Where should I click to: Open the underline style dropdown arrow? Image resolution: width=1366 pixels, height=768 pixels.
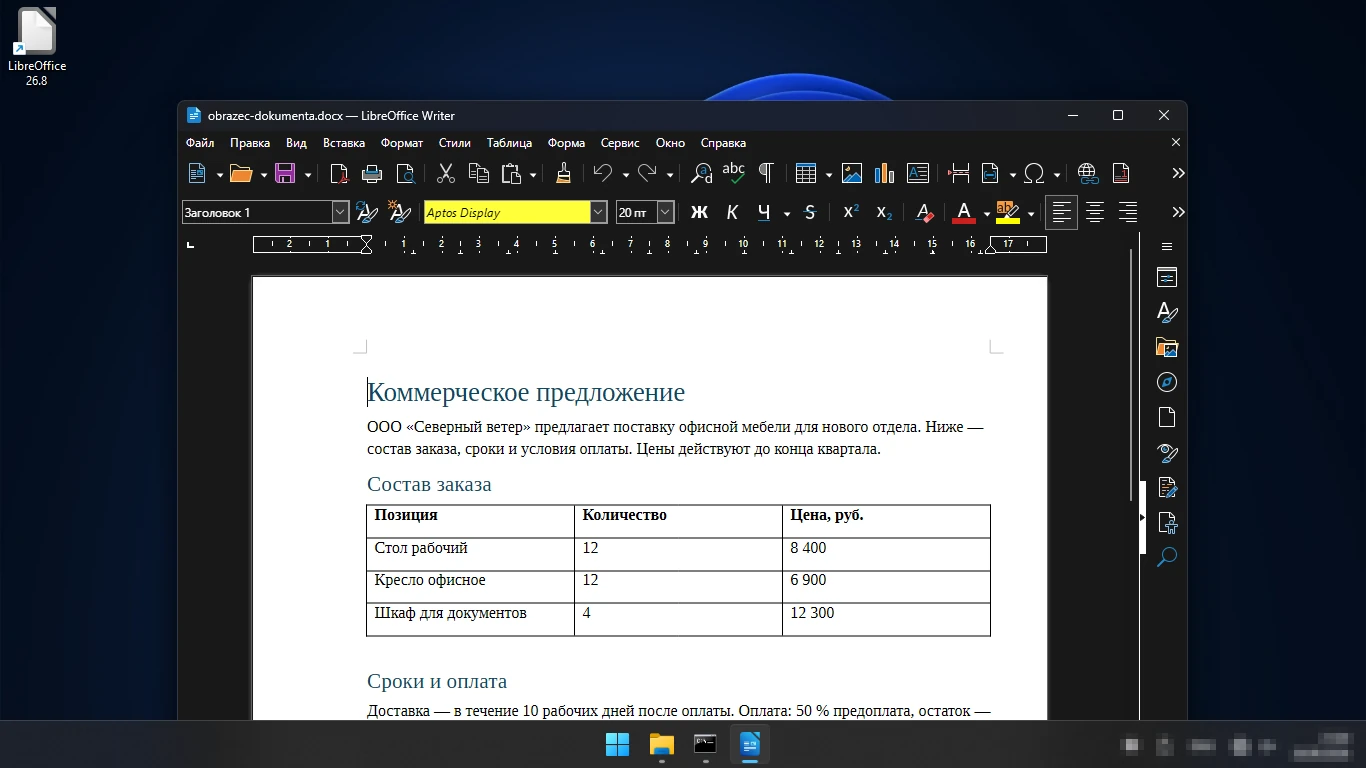click(787, 213)
